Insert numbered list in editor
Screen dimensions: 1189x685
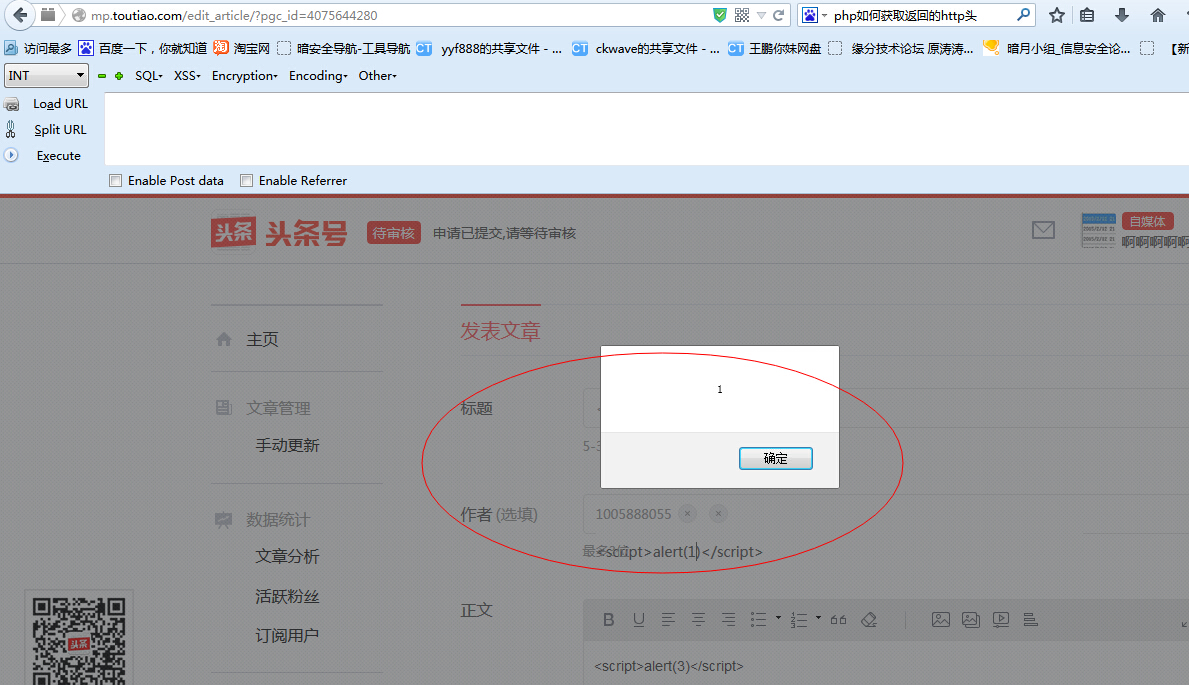tap(798, 620)
